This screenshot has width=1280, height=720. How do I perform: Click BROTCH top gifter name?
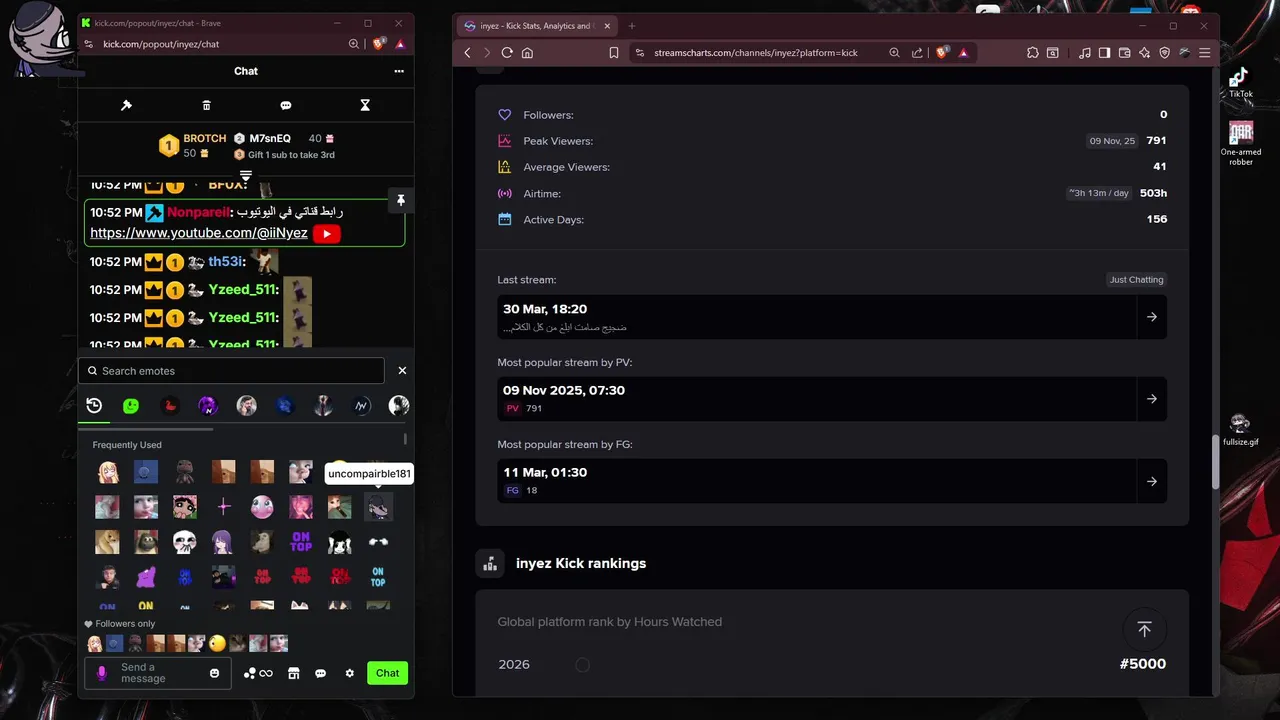[x=205, y=139]
